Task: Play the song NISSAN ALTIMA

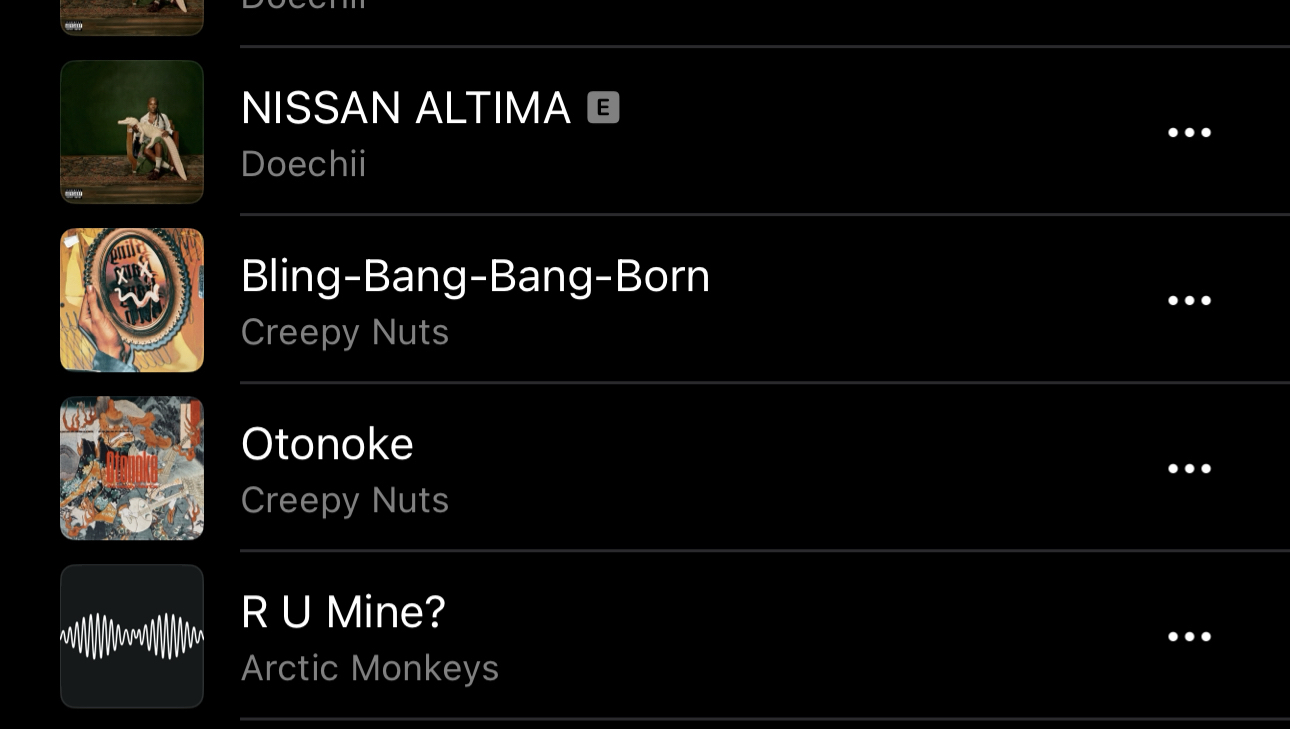Action: tap(405, 108)
